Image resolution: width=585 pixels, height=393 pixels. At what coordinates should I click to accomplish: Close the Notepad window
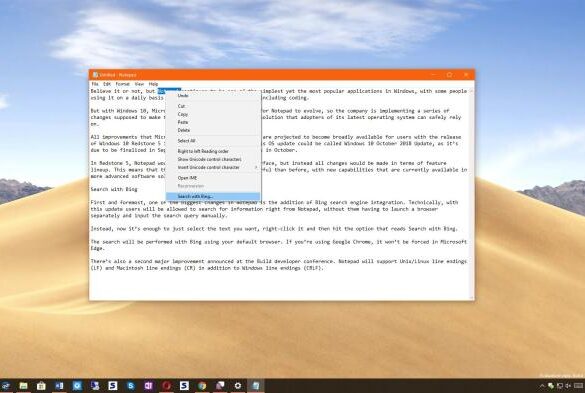click(x=466, y=75)
